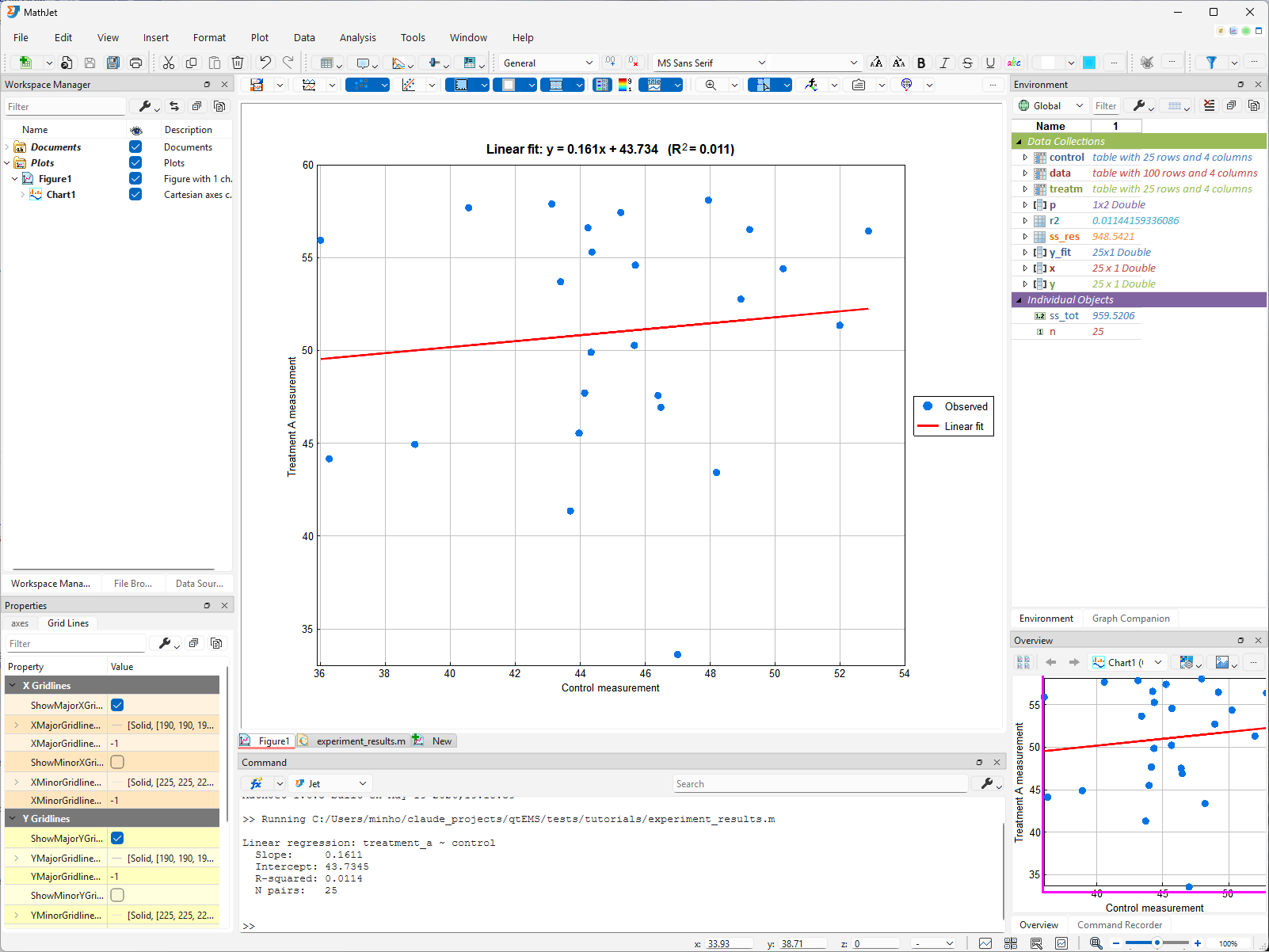Toggle Italic text formatting
The width and height of the screenshot is (1269, 952).
[x=944, y=63]
